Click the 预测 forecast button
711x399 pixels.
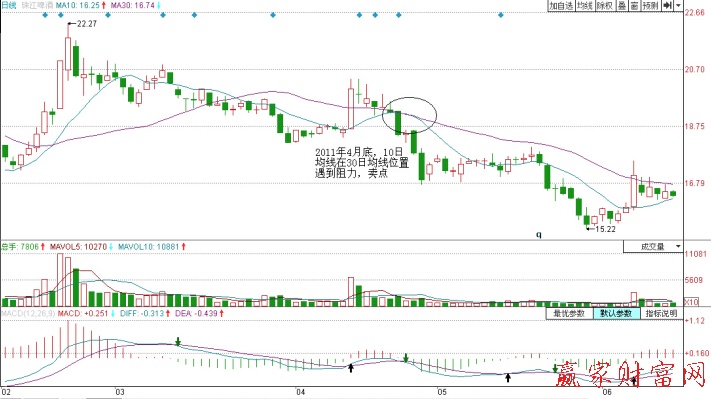point(650,5)
